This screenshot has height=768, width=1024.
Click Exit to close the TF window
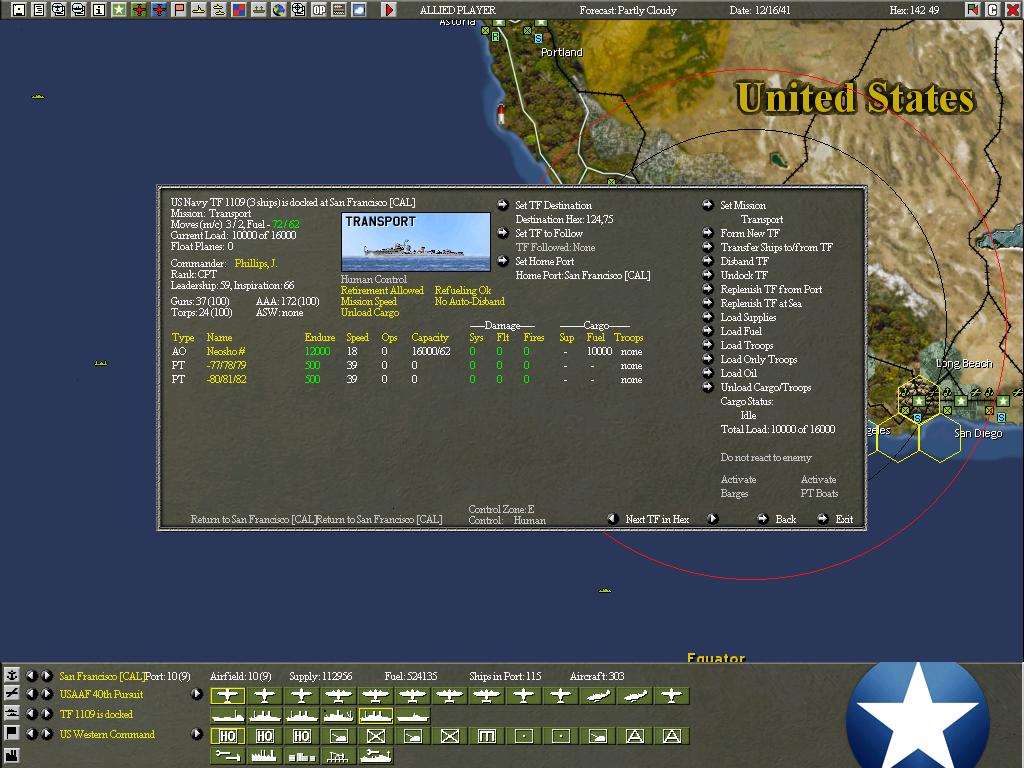[x=844, y=520]
